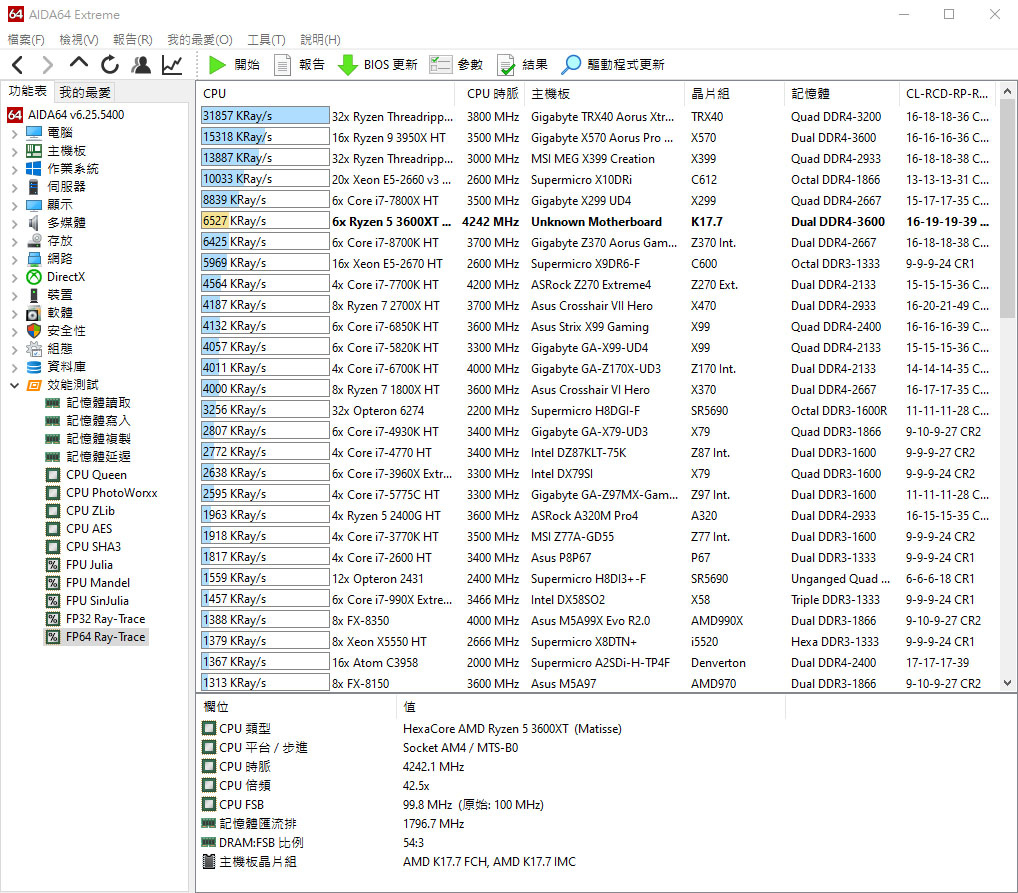Select the 資料庫 database icon

(34, 367)
